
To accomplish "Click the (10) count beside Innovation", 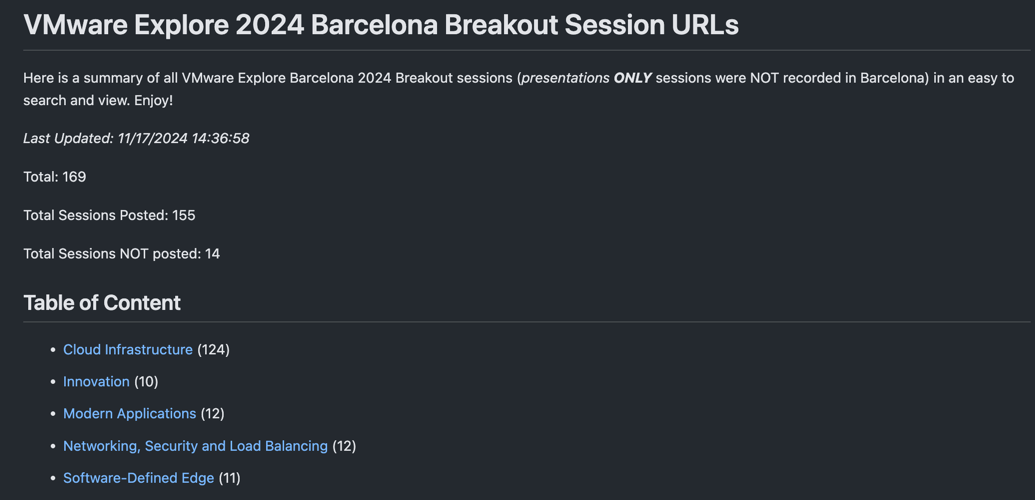I will (146, 382).
